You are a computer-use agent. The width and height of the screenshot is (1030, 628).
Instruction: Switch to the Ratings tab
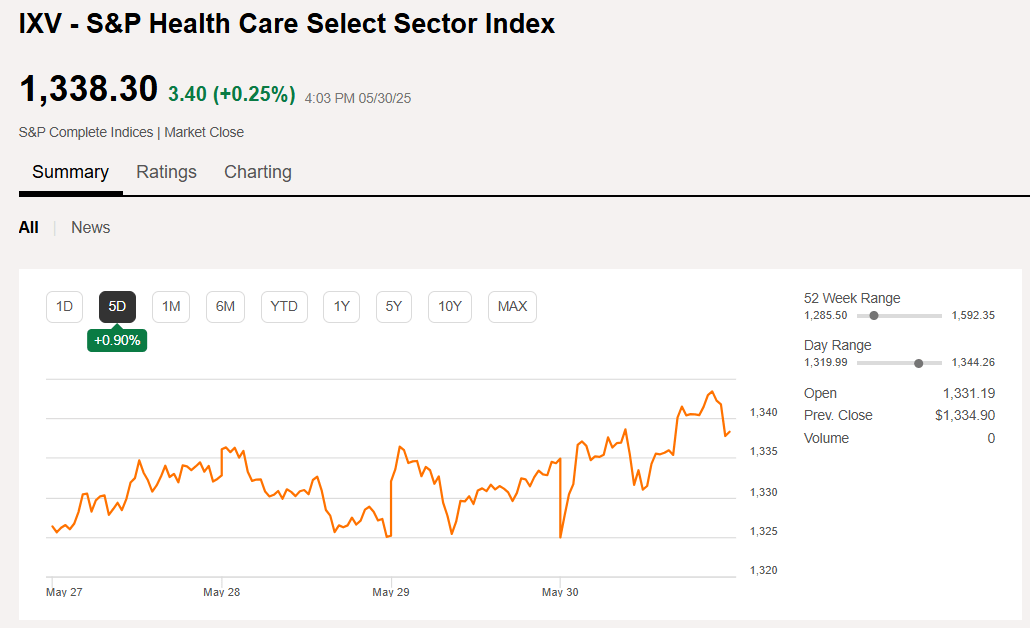click(x=166, y=172)
